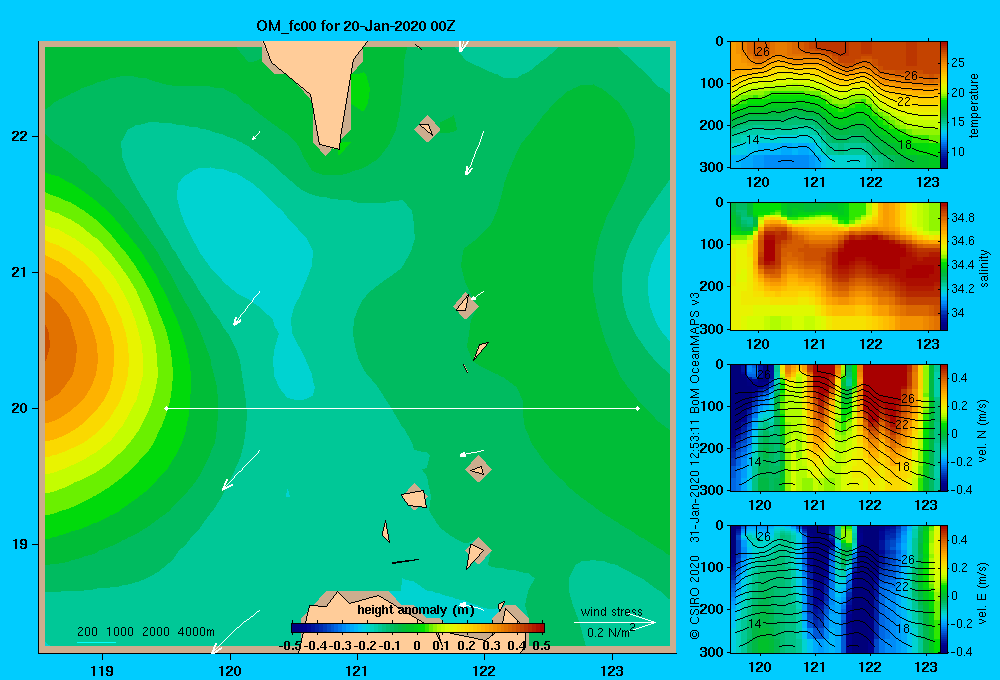Click the vertical temperature axis label
Viewport: 1000px width, 680px height.
tap(974, 105)
